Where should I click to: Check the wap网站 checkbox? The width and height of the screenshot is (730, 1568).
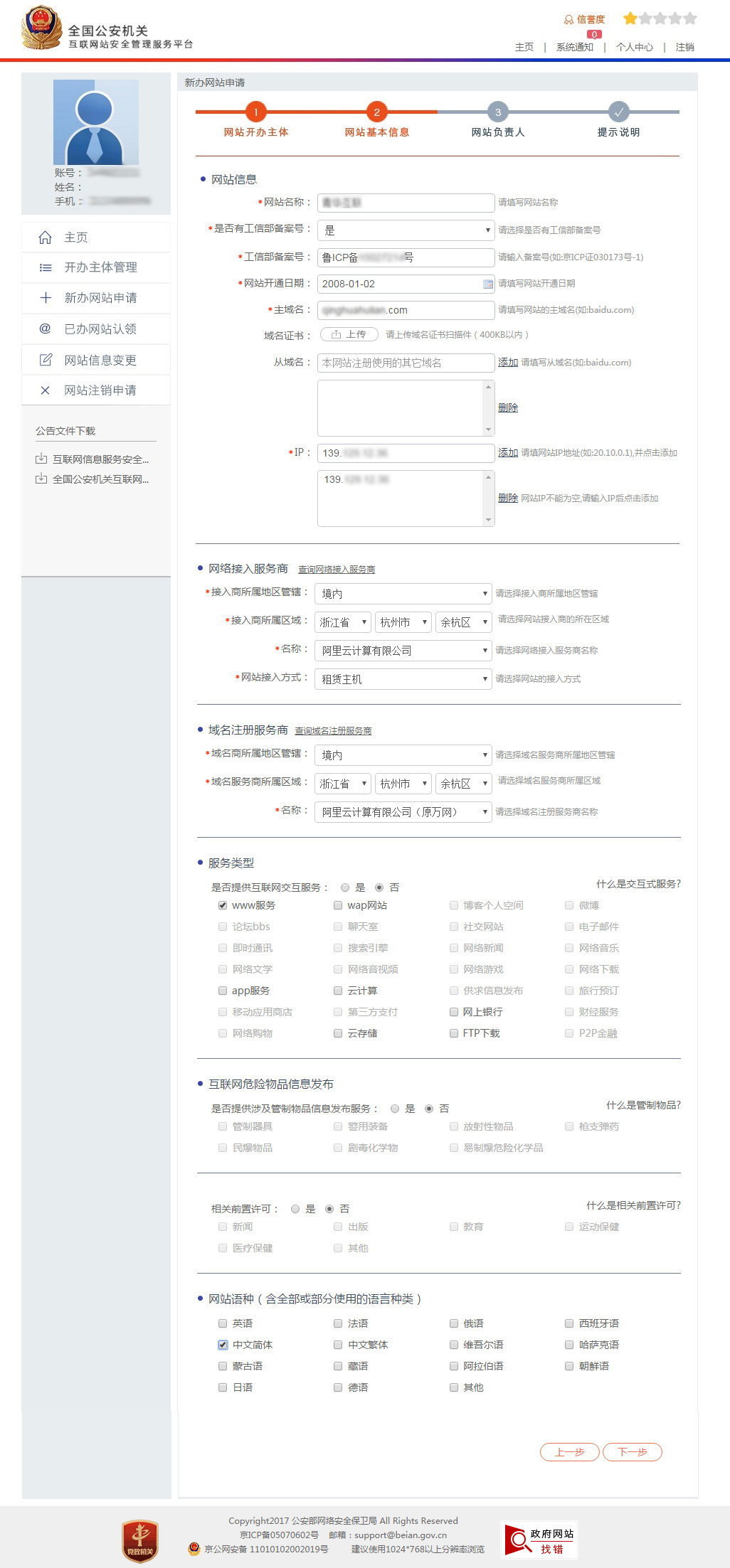click(338, 905)
